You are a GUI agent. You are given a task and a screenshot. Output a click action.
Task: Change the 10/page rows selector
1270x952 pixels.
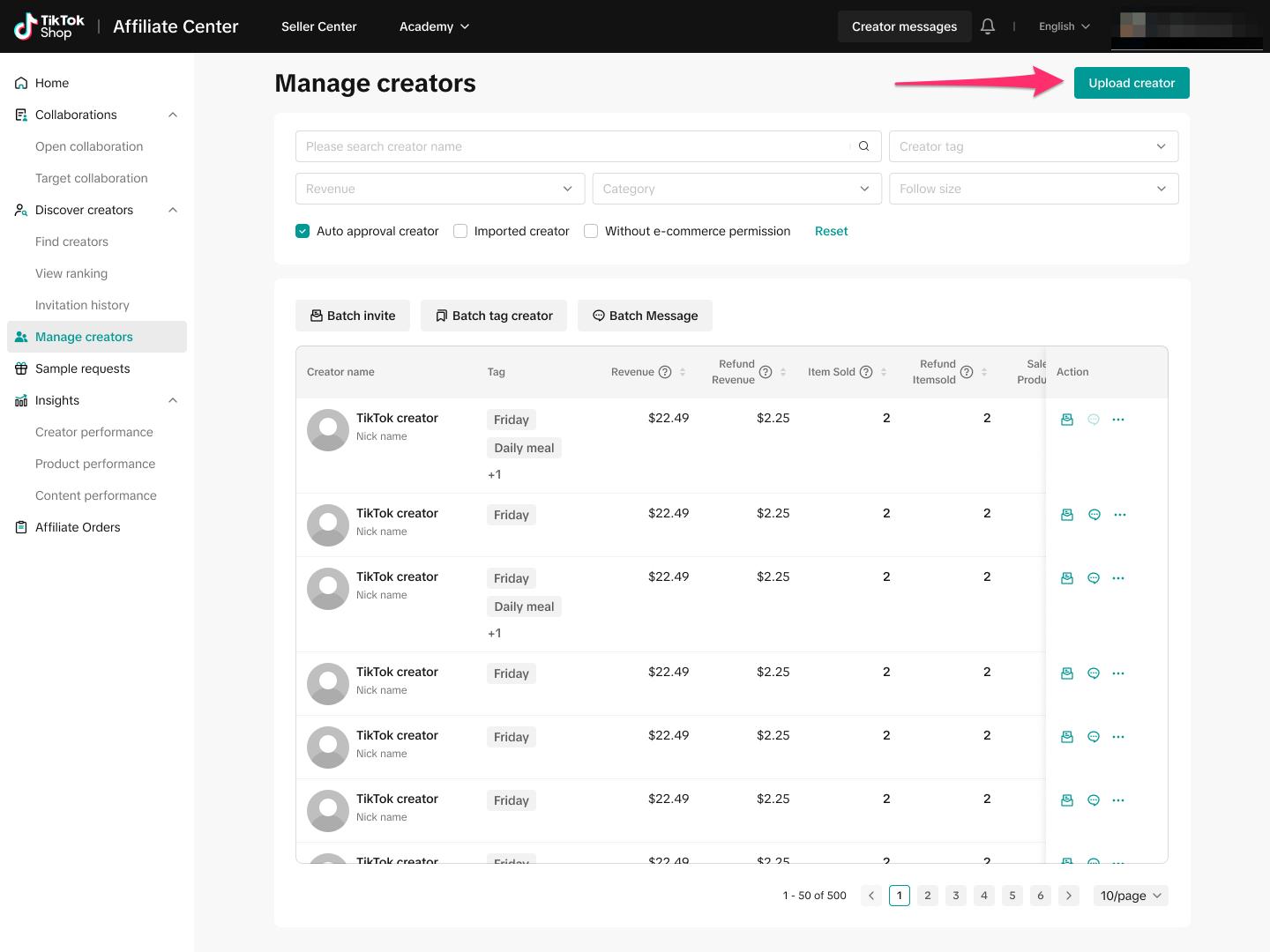click(1131, 896)
